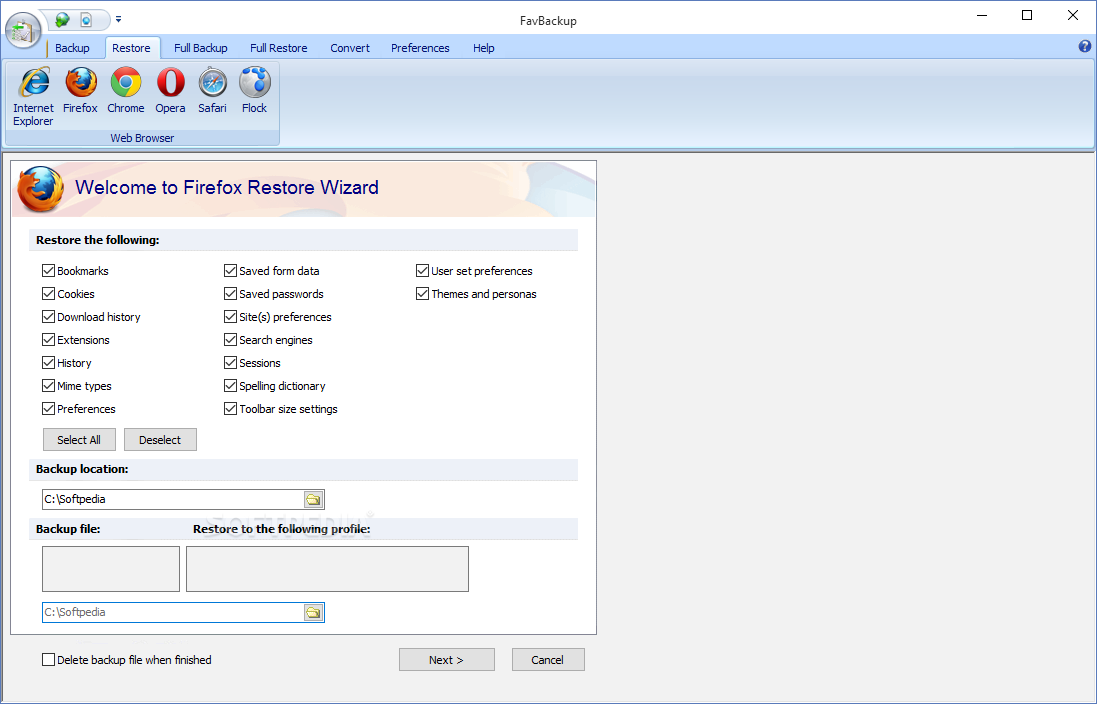Enable Delete backup file when finished

click(x=48, y=660)
